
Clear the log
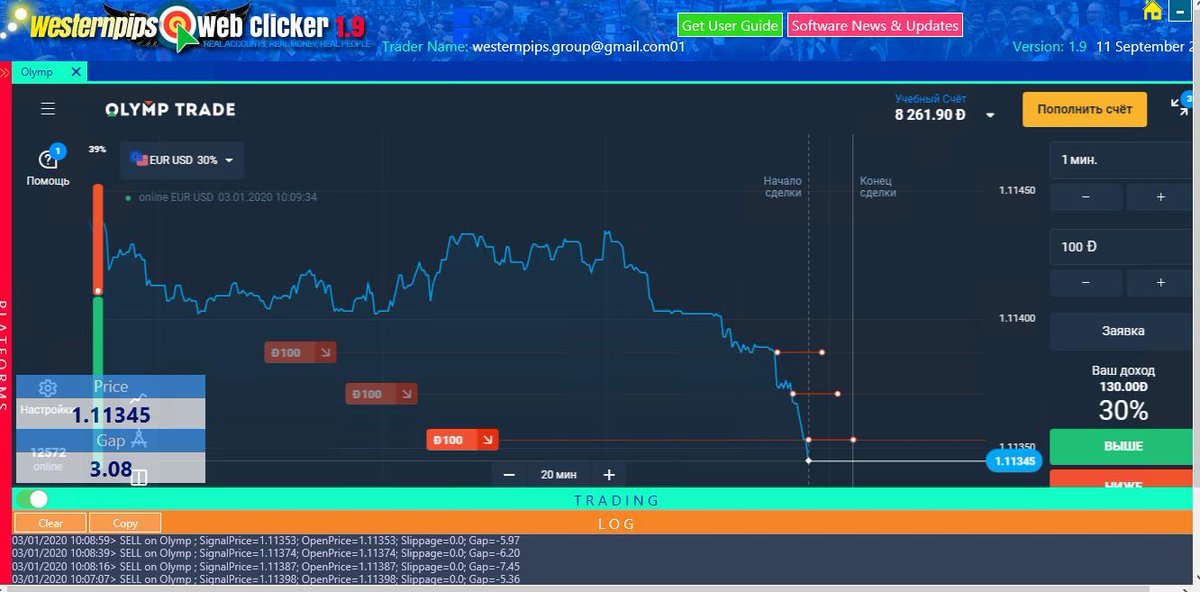click(50, 523)
